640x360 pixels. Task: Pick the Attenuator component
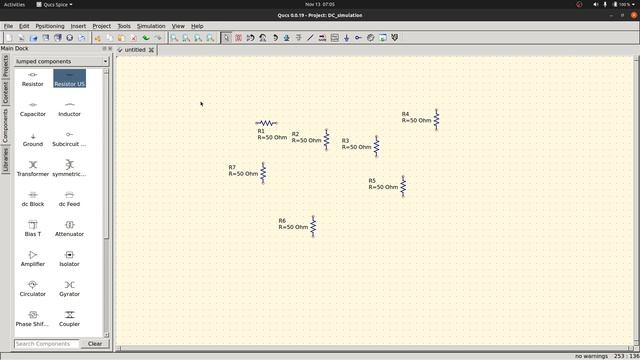(x=69, y=229)
